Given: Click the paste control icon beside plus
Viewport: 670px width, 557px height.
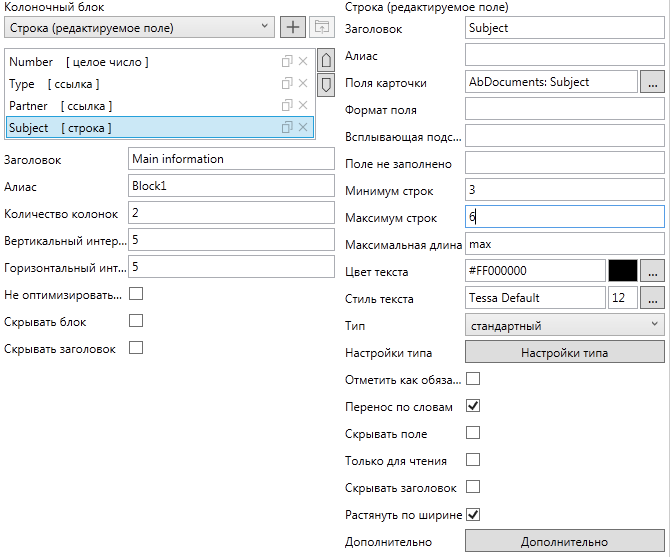Looking at the screenshot, I should (x=320, y=26).
